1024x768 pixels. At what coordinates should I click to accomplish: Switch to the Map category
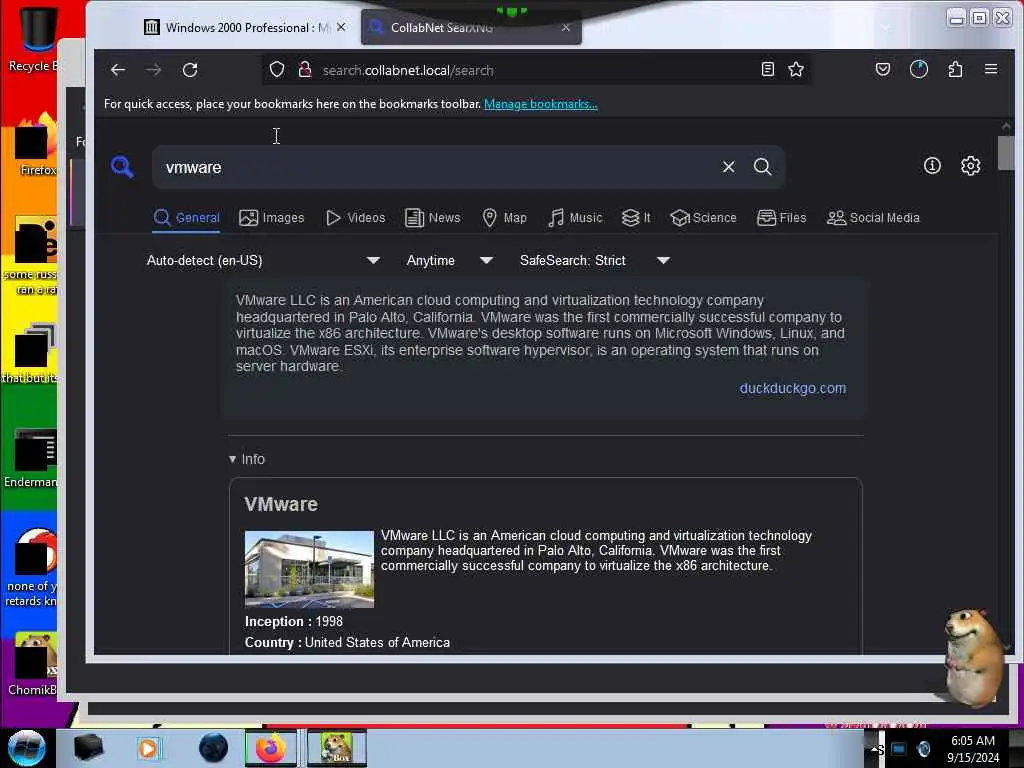pyautogui.click(x=504, y=218)
